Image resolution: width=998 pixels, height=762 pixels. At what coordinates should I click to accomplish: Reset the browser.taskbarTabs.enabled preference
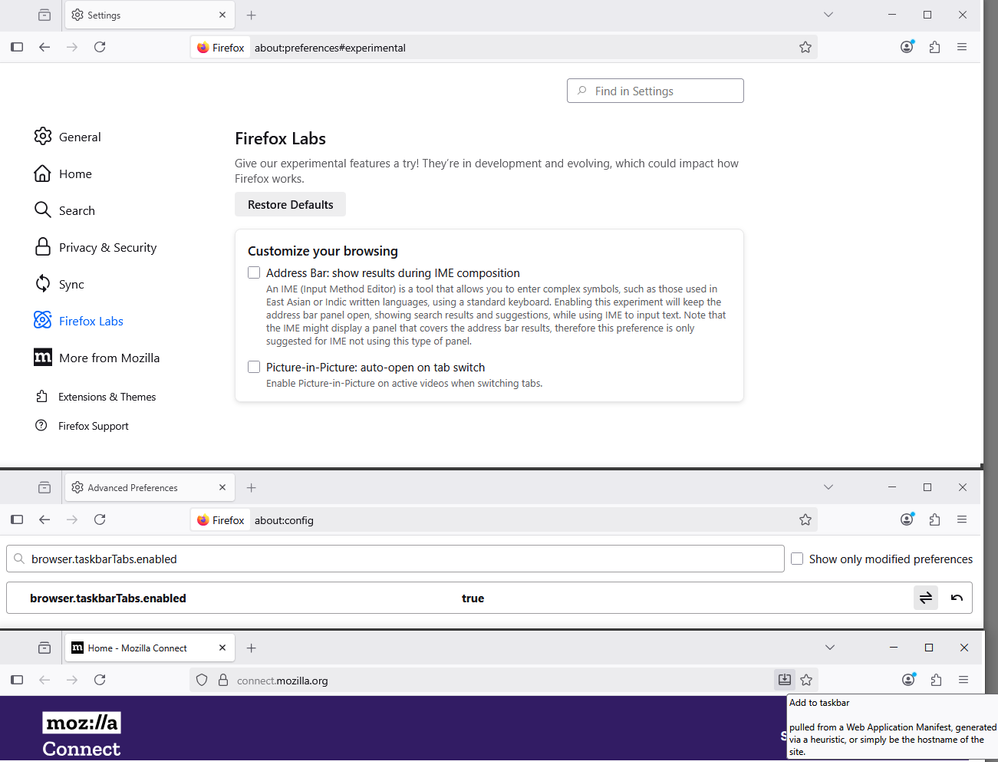click(x=957, y=598)
